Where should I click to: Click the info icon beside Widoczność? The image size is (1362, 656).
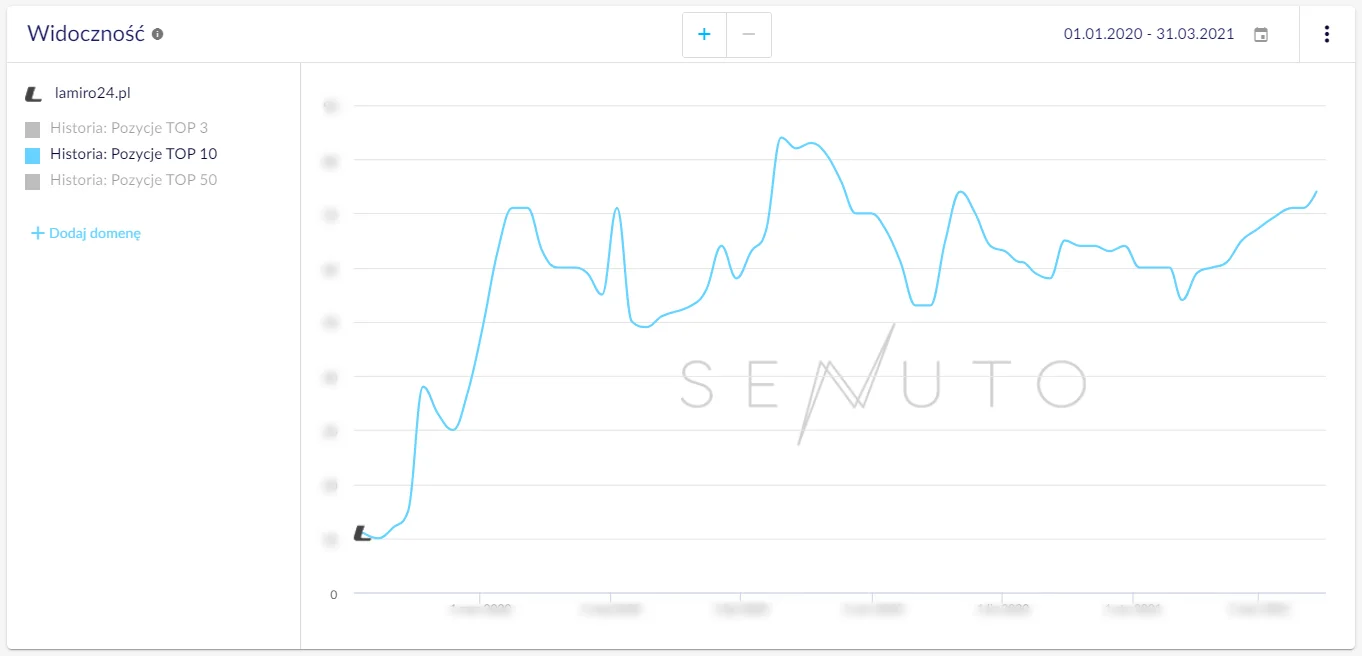point(158,34)
